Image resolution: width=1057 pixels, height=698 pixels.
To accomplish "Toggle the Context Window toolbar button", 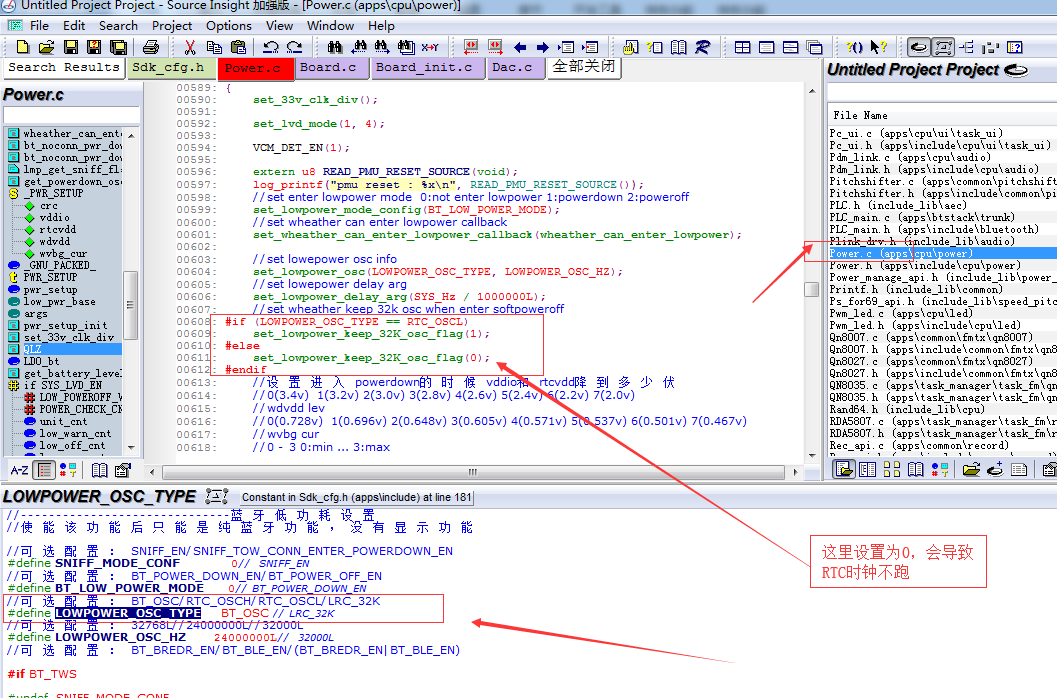I will 943,47.
